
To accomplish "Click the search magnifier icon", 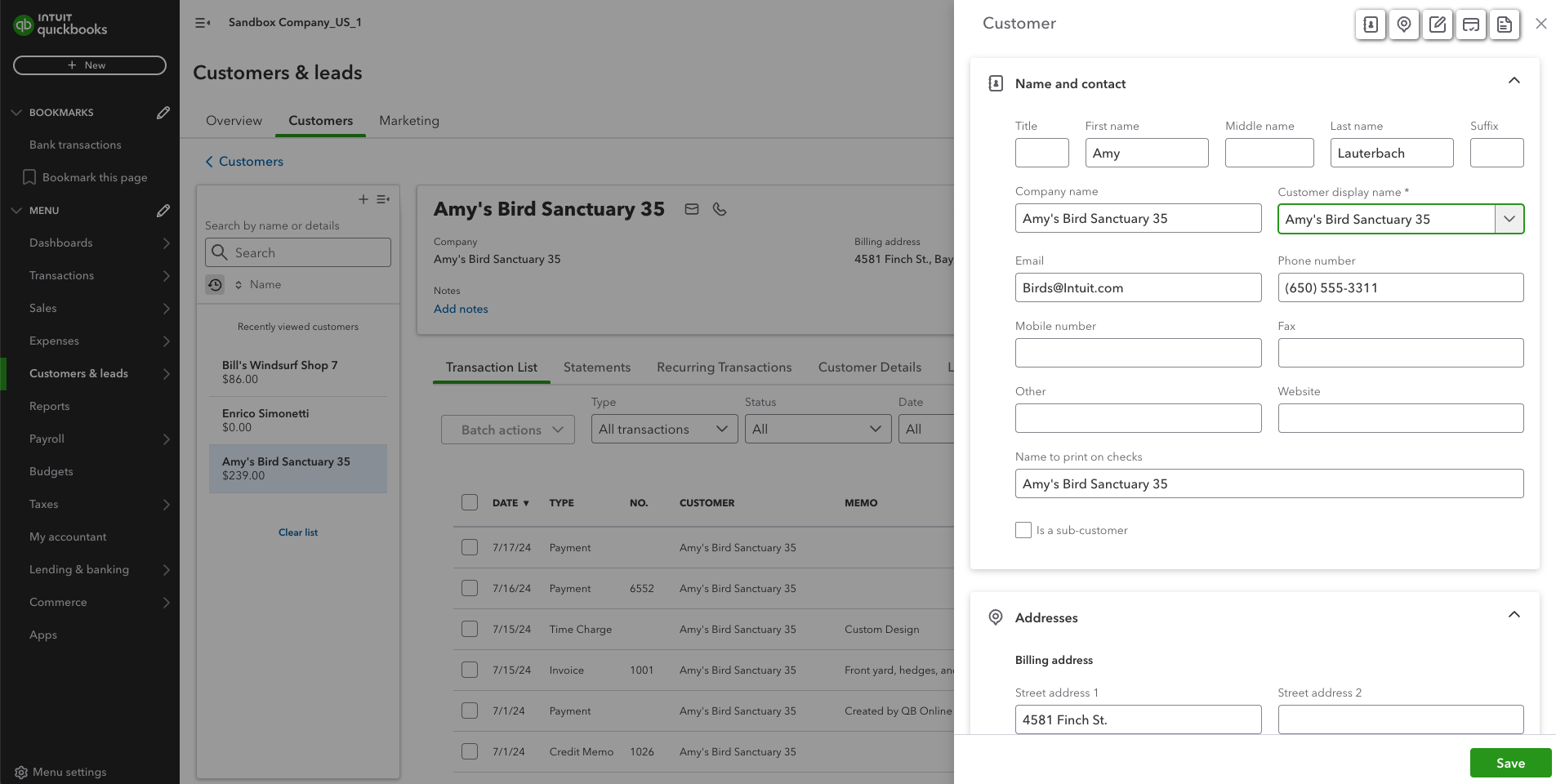I will coord(220,252).
